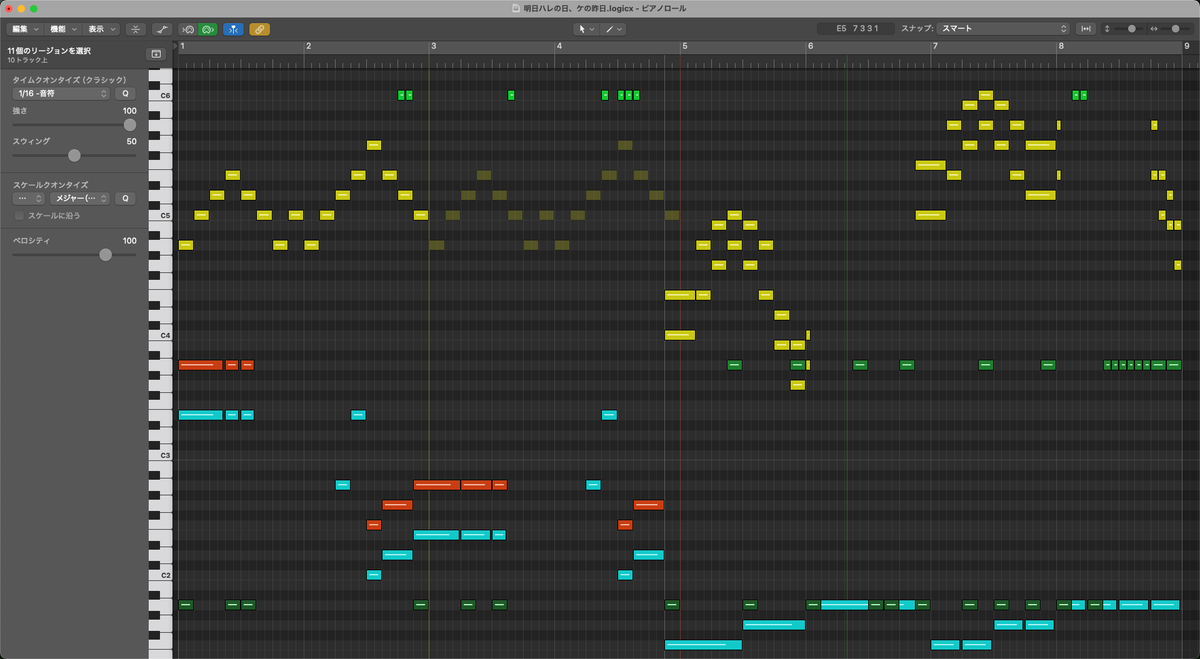Image resolution: width=1200 pixels, height=659 pixels.
Task: Click the C3 piano key
Action: click(x=161, y=456)
